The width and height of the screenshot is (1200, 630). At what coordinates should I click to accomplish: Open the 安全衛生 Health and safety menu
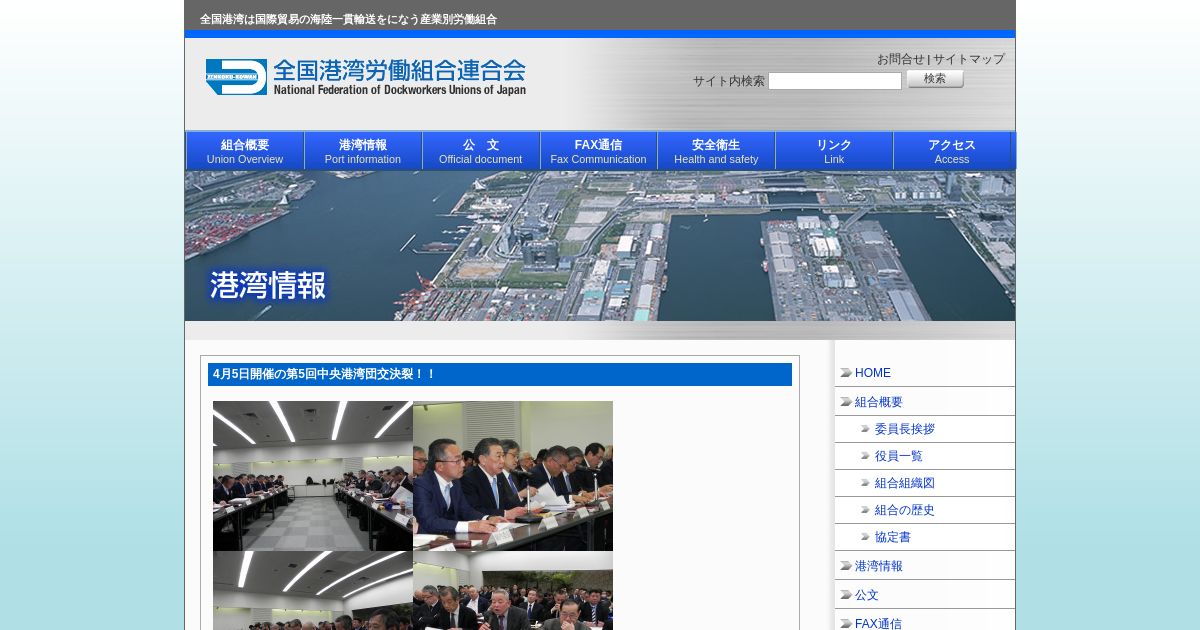[716, 151]
